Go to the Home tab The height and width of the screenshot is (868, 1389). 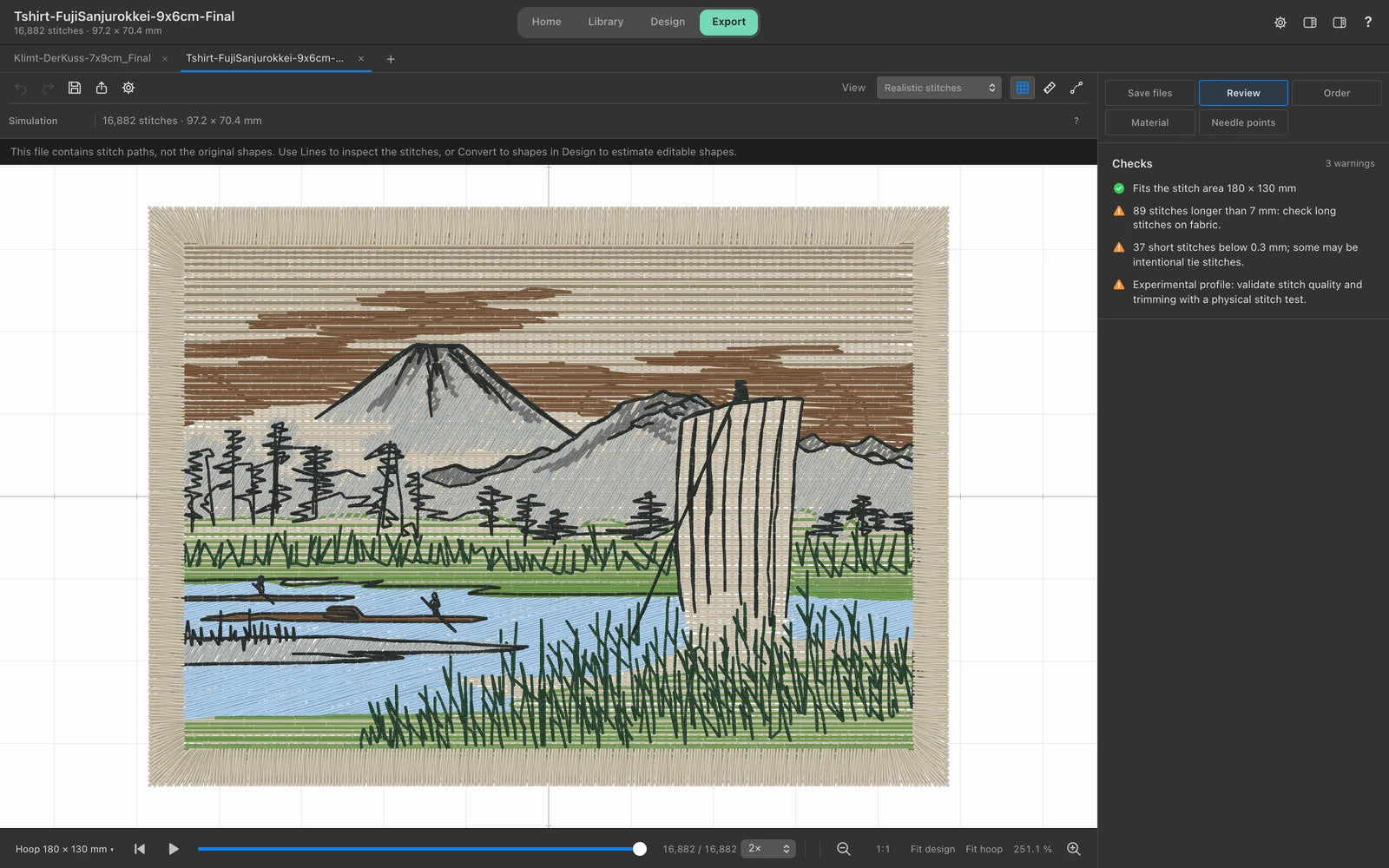[x=546, y=22]
